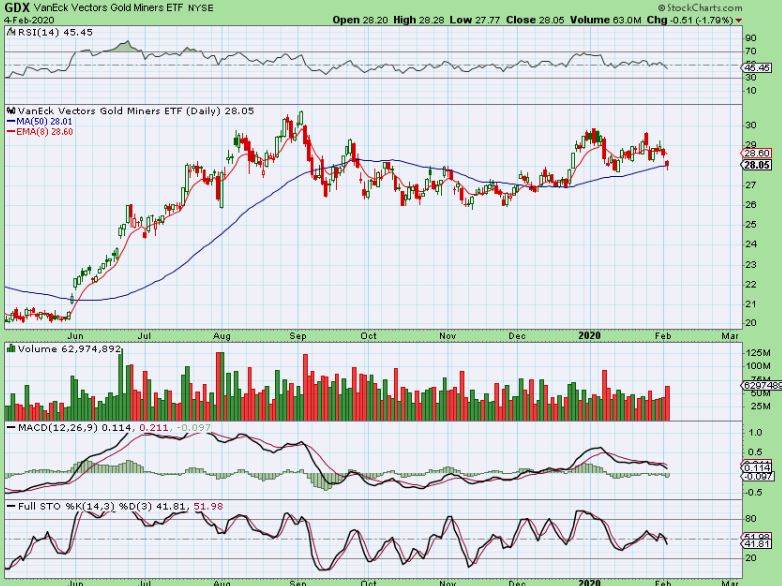
Task: Click the black line marker before MACD(12,26,9)
Action: pyautogui.click(x=11, y=428)
